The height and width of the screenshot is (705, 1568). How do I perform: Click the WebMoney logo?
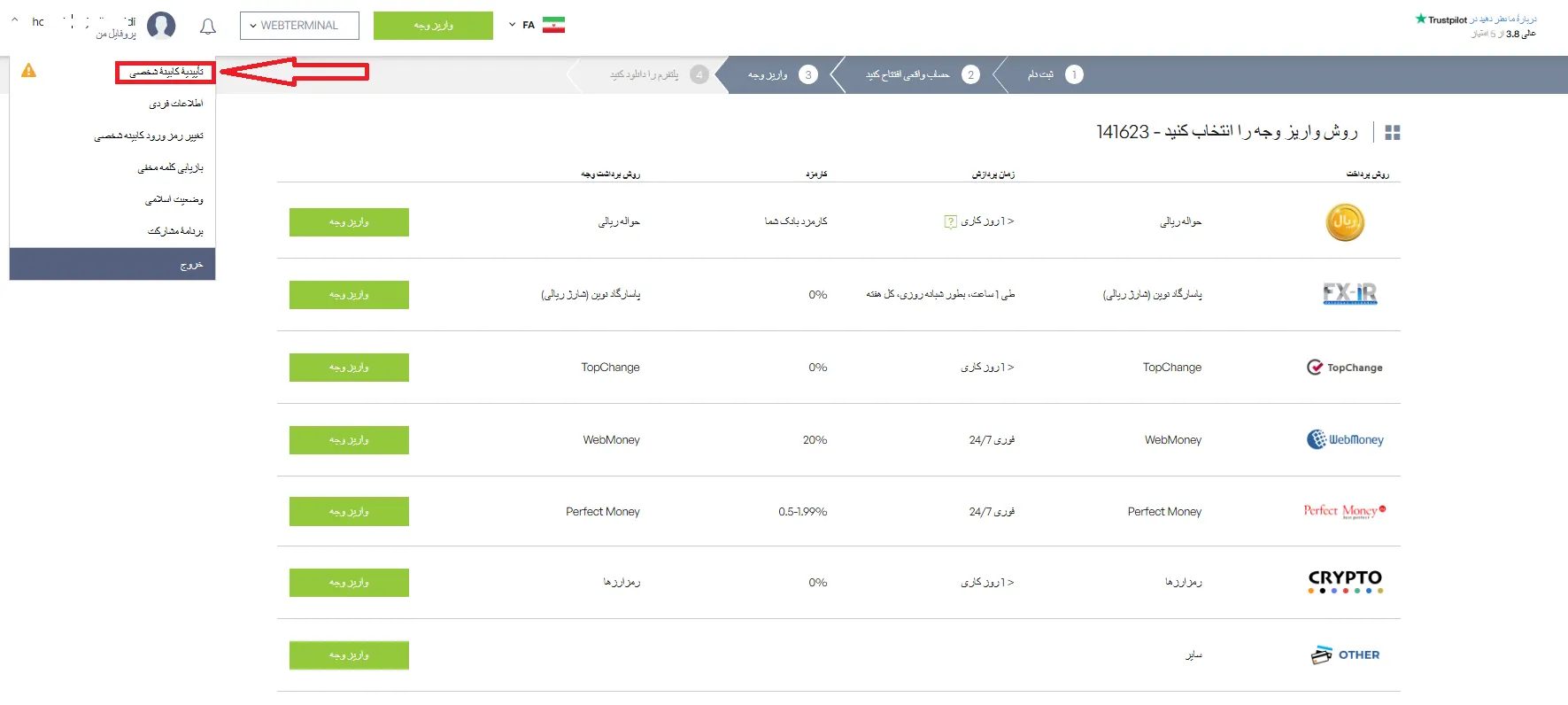click(x=1345, y=439)
